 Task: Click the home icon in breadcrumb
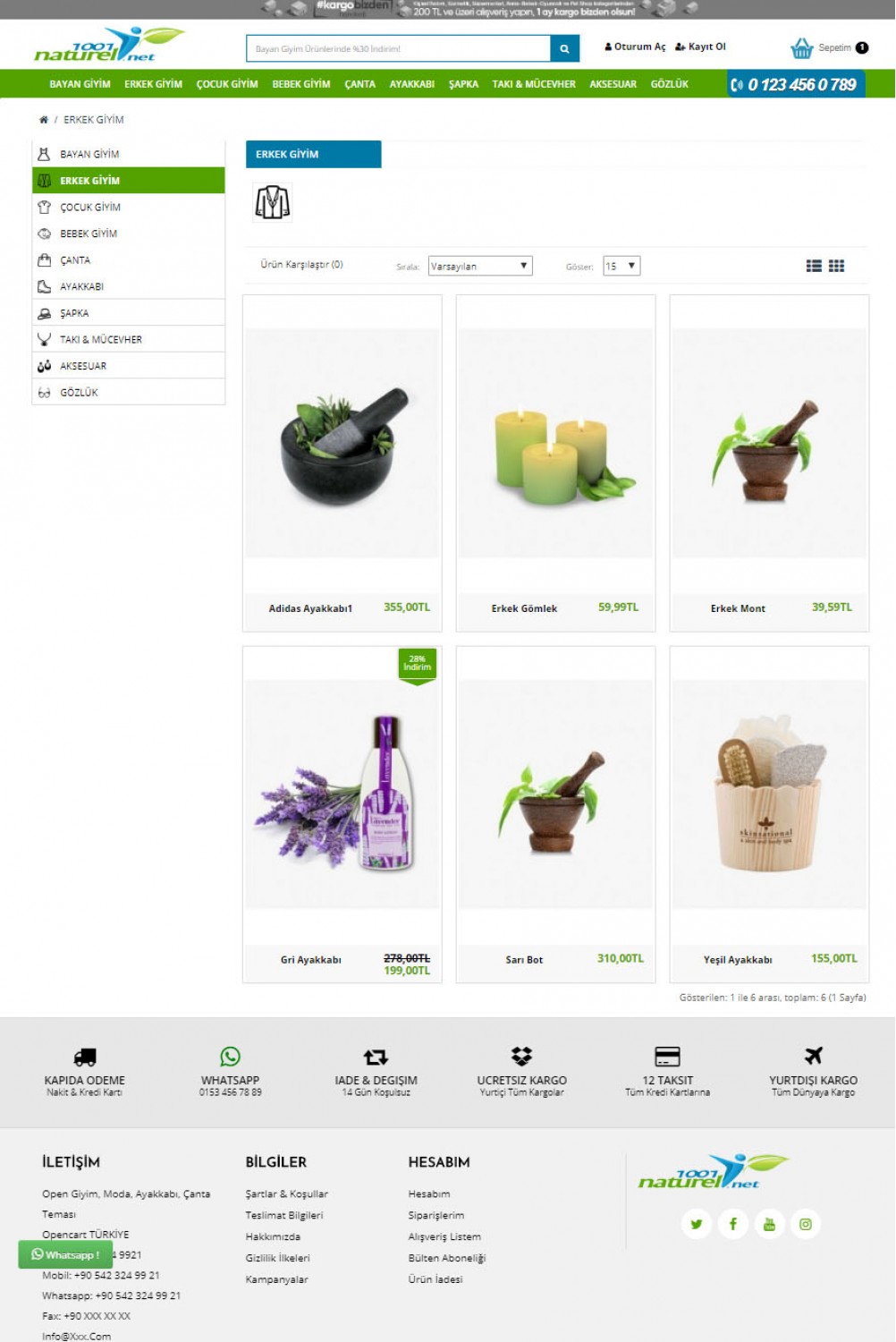point(43,119)
